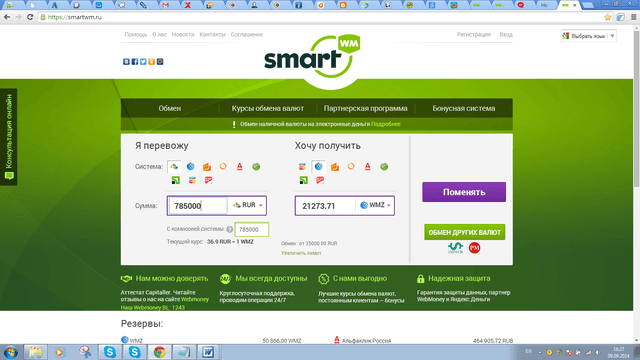Open 'Соглашение' top menu link
This screenshot has width=640, height=360.
tap(247, 34)
